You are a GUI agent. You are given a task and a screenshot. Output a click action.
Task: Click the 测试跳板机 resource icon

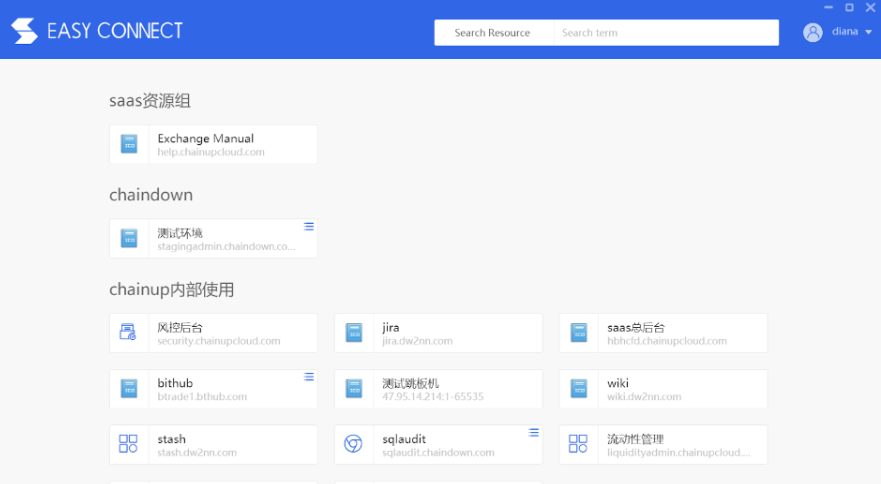tap(354, 388)
